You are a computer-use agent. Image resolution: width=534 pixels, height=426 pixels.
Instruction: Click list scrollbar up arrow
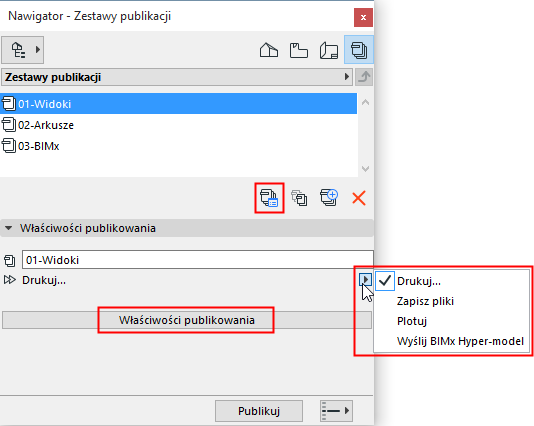tap(365, 102)
